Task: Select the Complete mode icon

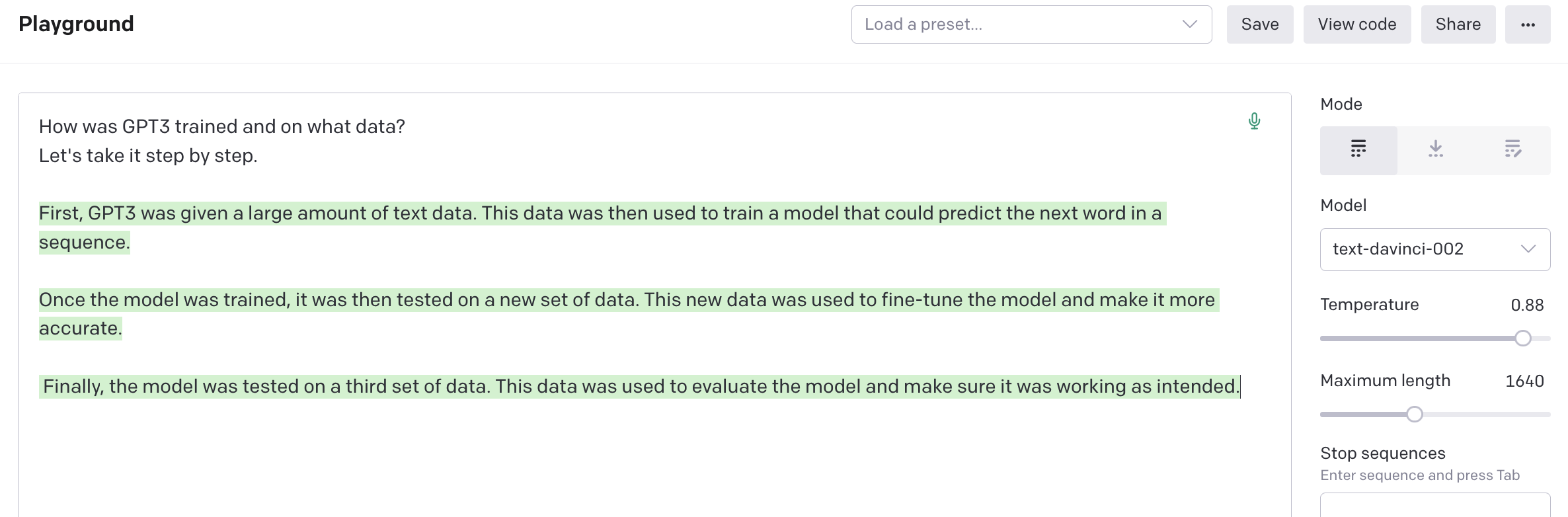Action: 1358,150
